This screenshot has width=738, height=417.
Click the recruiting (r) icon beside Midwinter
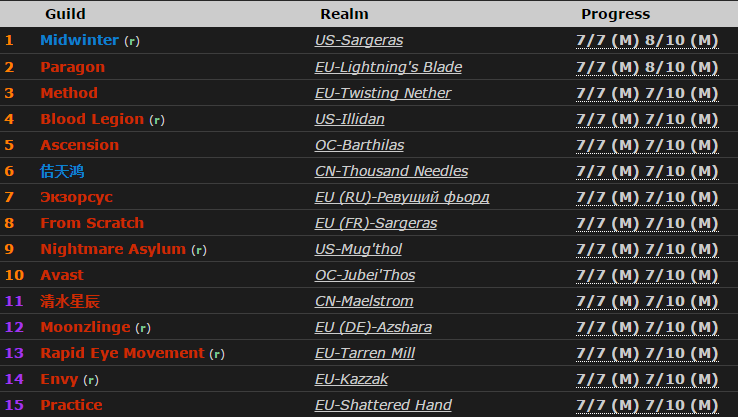pos(132,42)
